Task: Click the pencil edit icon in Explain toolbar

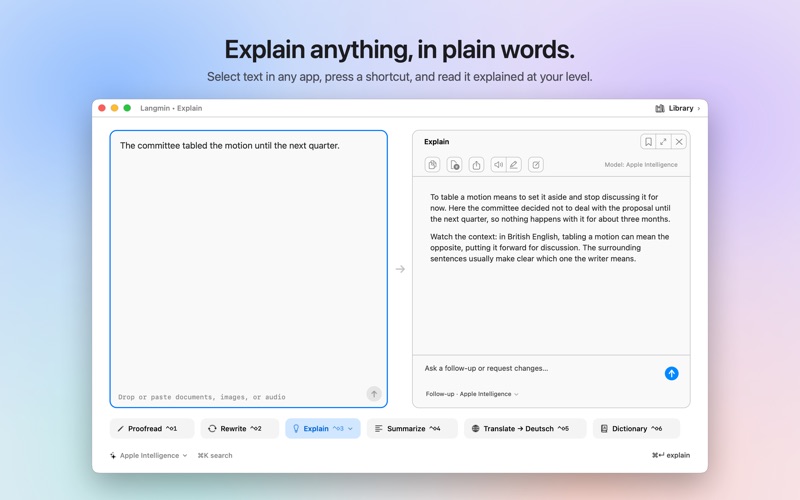Action: coord(514,165)
